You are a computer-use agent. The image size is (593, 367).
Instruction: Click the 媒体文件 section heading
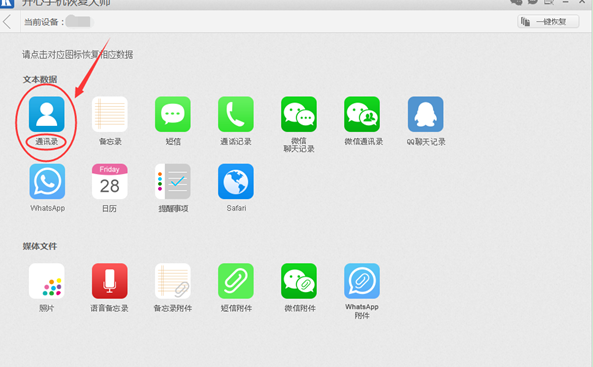click(x=40, y=246)
